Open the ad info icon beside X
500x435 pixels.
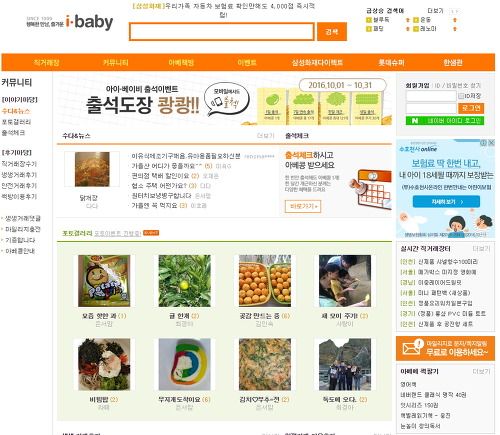coord(483,143)
